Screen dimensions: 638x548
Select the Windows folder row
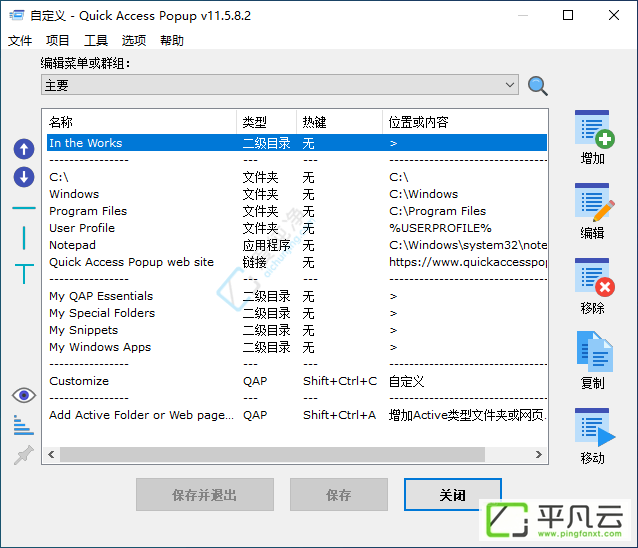point(297,194)
